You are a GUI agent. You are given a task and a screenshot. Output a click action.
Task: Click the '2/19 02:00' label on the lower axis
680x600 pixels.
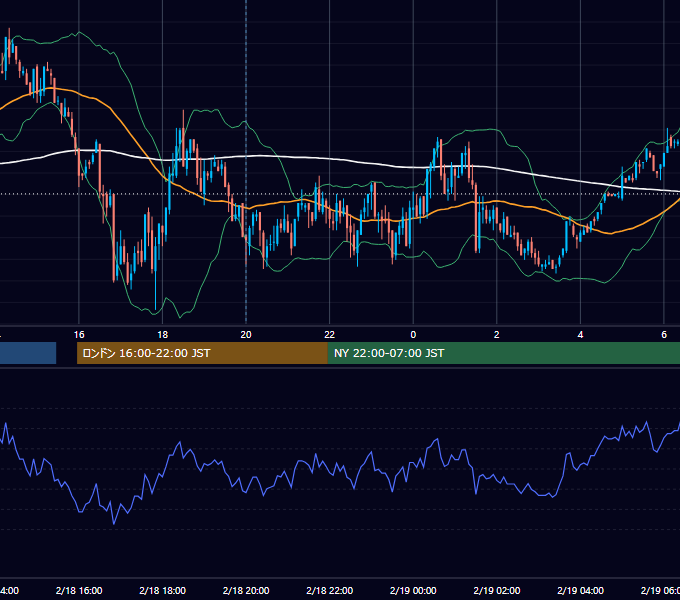[x=497, y=590]
